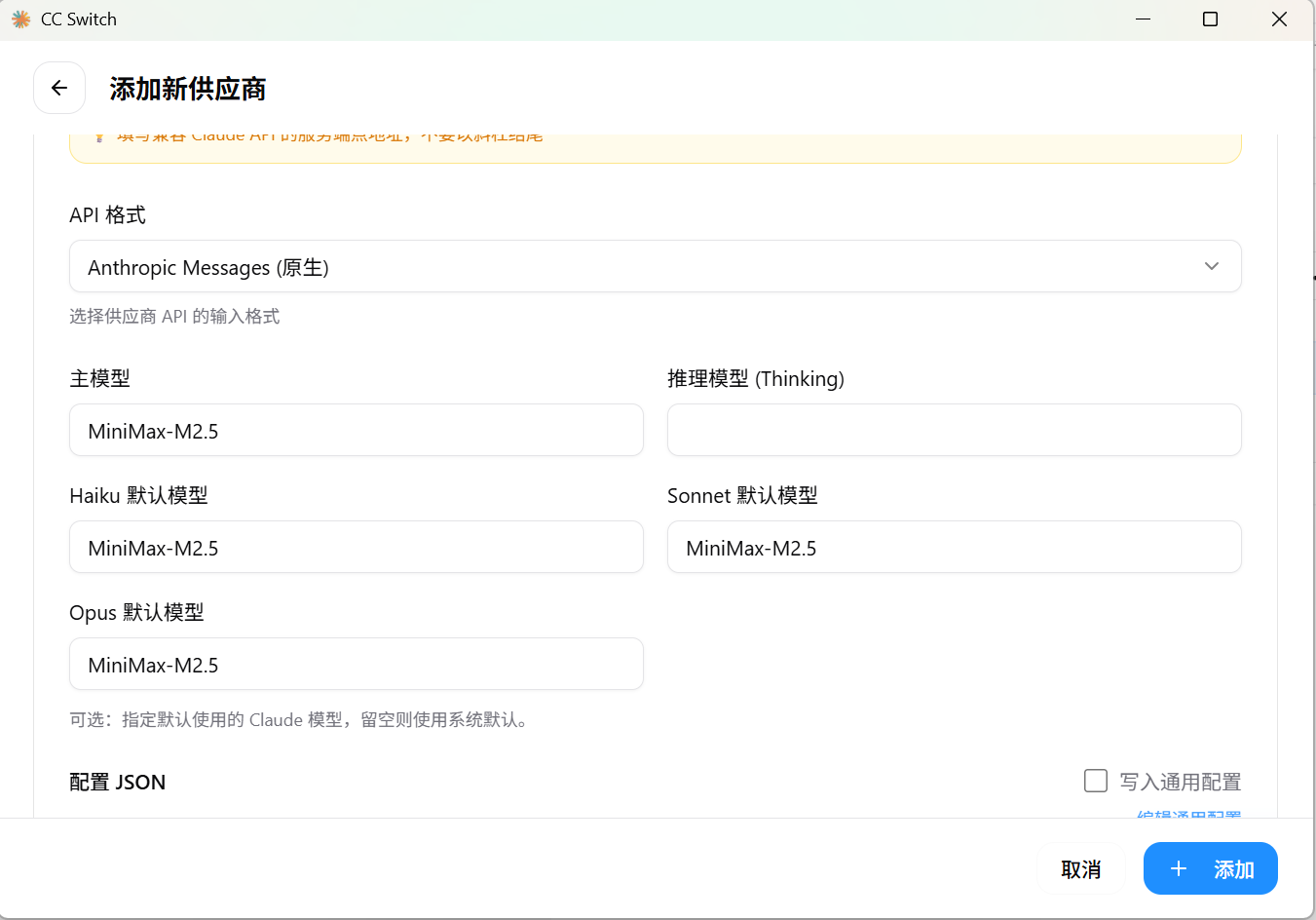Click the 配置 JSON label

click(x=118, y=782)
